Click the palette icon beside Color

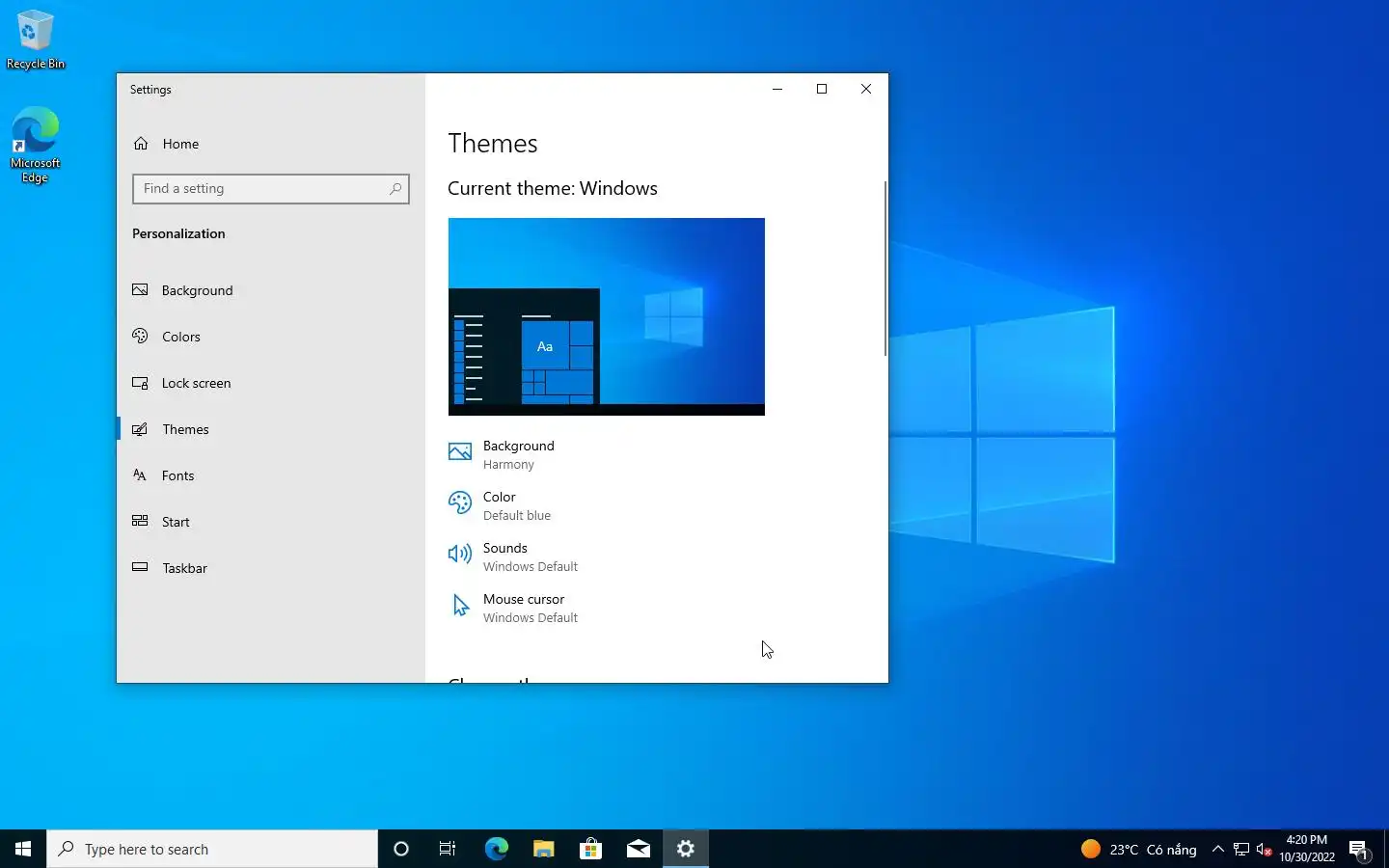pyautogui.click(x=460, y=502)
